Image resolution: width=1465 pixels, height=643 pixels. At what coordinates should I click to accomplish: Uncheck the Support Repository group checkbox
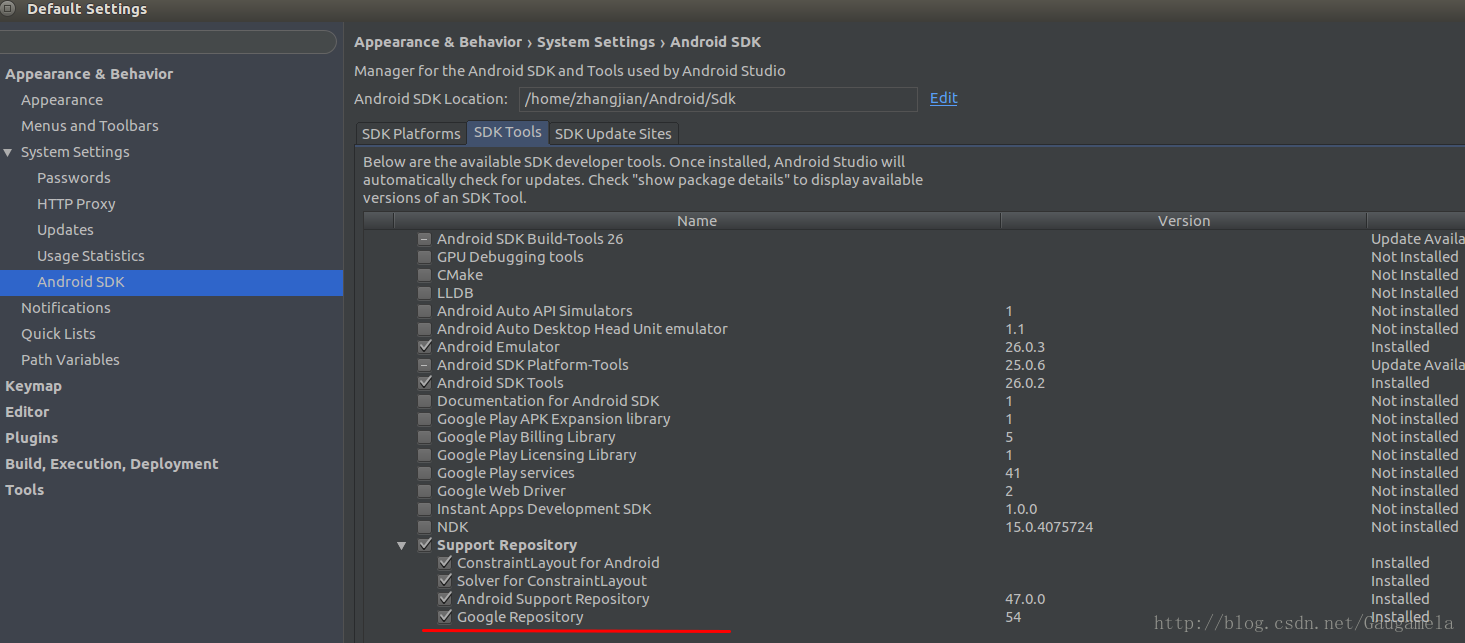[x=425, y=545]
